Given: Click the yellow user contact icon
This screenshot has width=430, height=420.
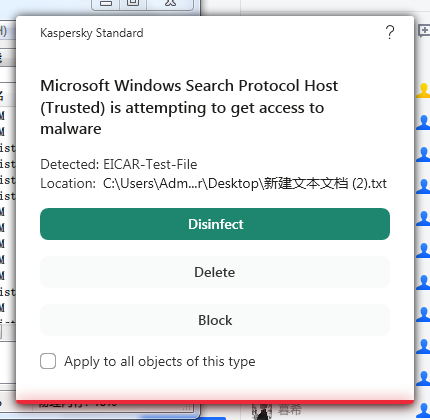Looking at the screenshot, I should pyautogui.click(x=423, y=90).
